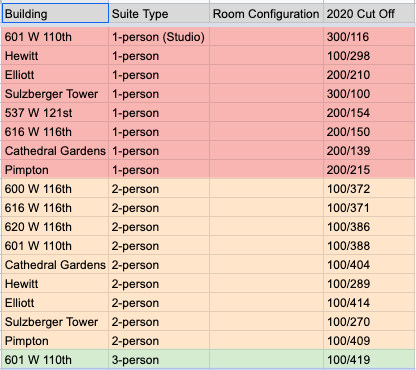The width and height of the screenshot is (416, 370).
Task: Click the 2020 Cut Off header cell
Action: [370, 14]
